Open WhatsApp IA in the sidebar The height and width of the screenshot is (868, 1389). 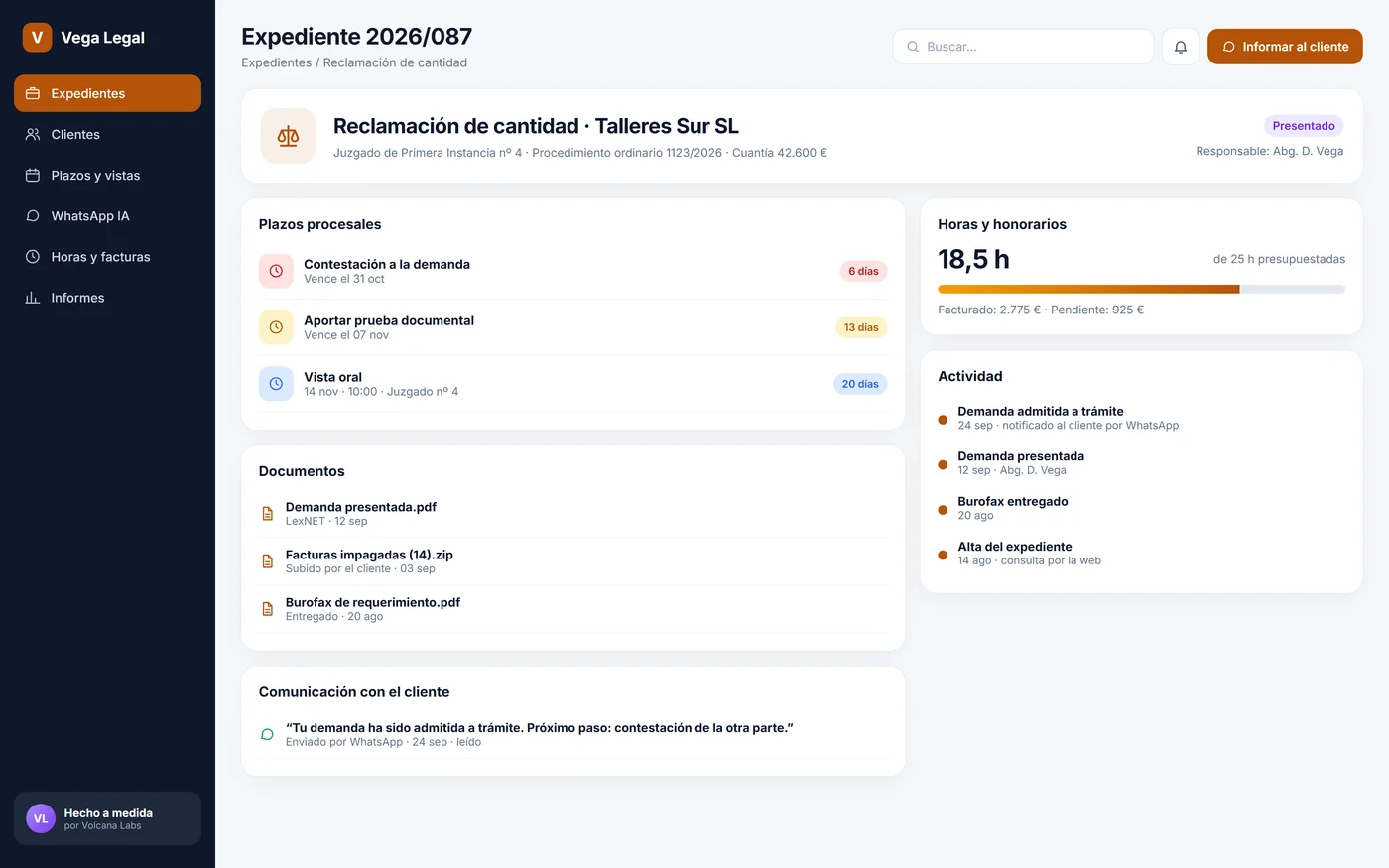(107, 215)
